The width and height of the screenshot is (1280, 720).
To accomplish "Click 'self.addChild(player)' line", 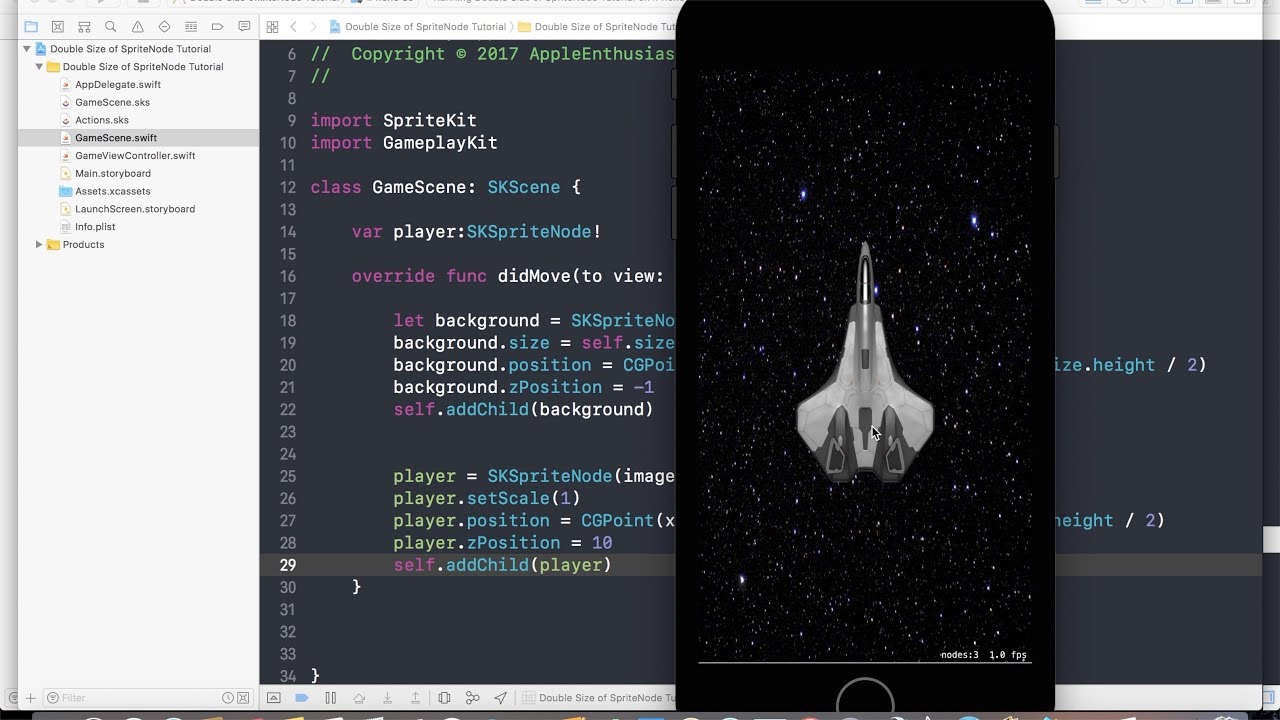I will click(x=502, y=565).
